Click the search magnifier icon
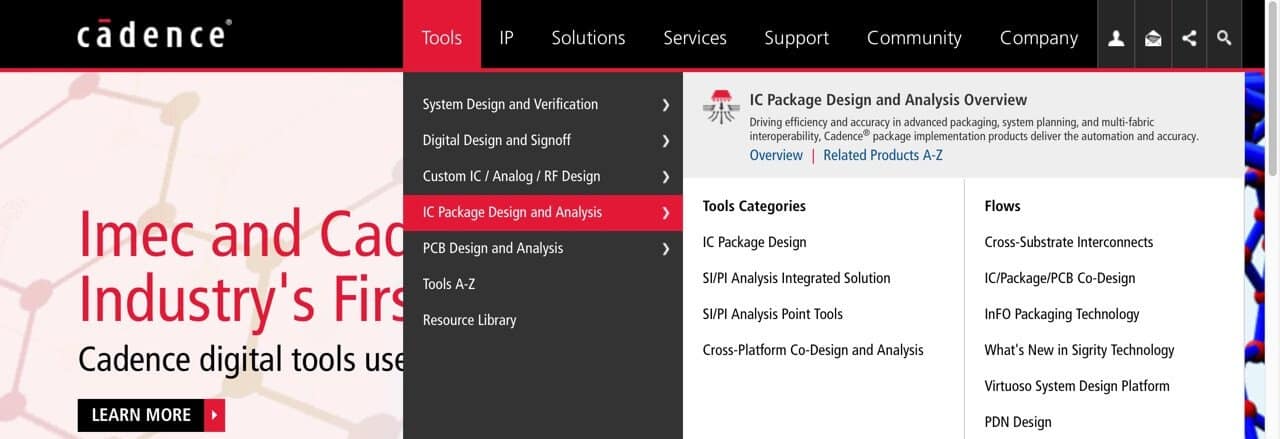This screenshot has width=1280, height=439. coord(1224,38)
